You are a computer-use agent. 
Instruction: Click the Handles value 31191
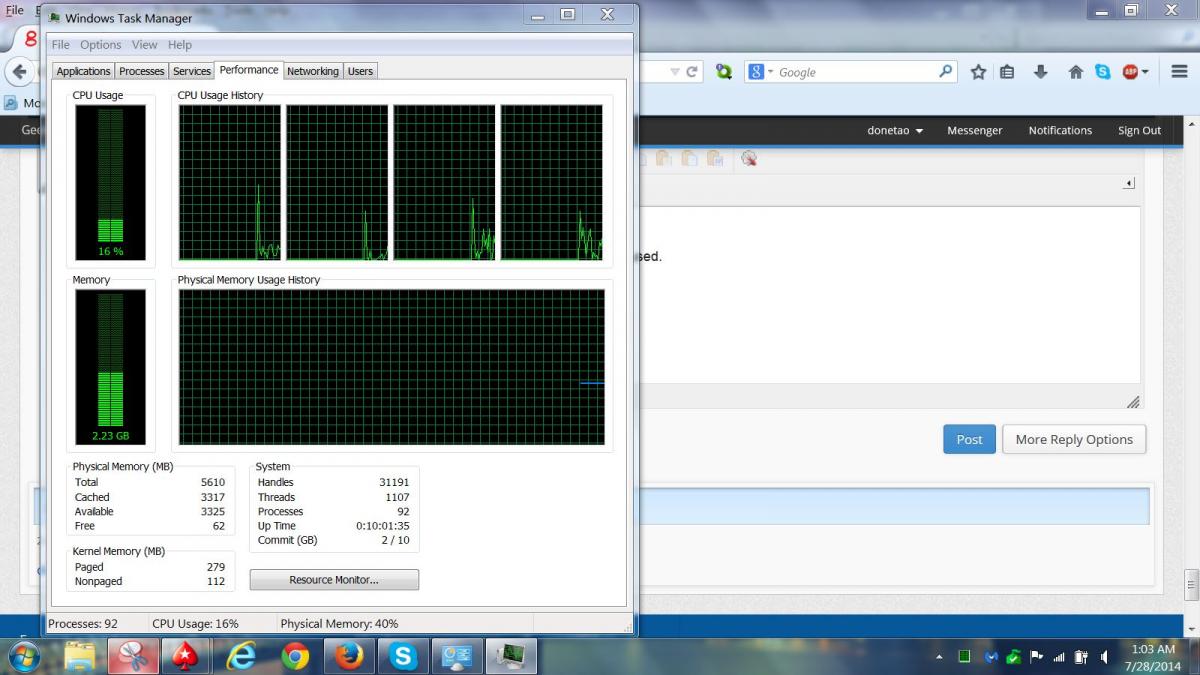pos(394,482)
